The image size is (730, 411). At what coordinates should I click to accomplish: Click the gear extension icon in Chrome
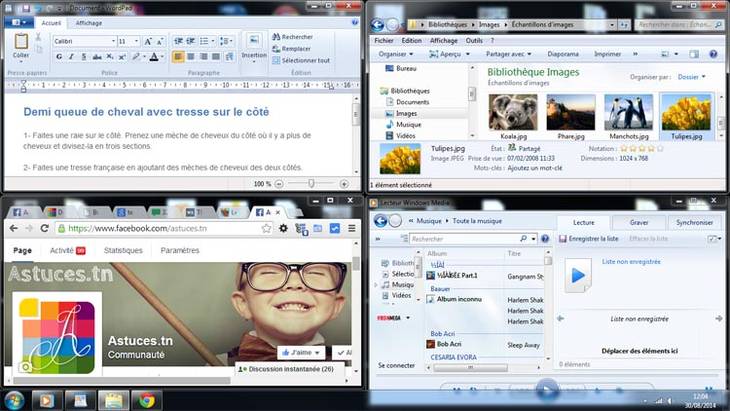[283, 228]
